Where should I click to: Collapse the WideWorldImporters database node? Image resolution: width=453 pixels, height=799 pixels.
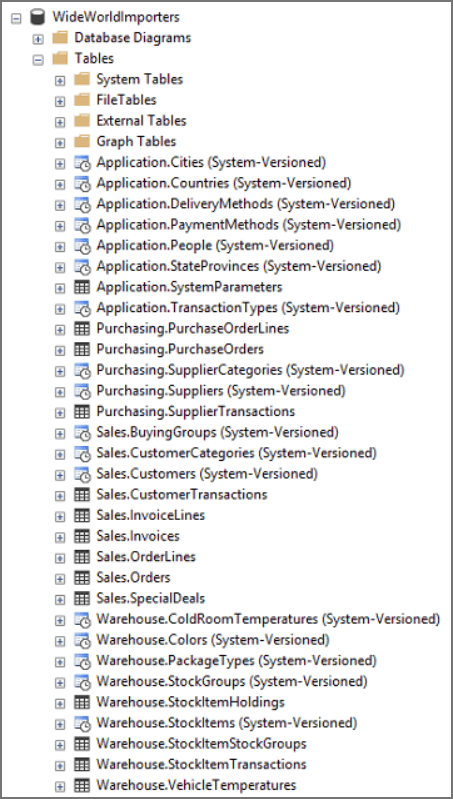coord(16,17)
